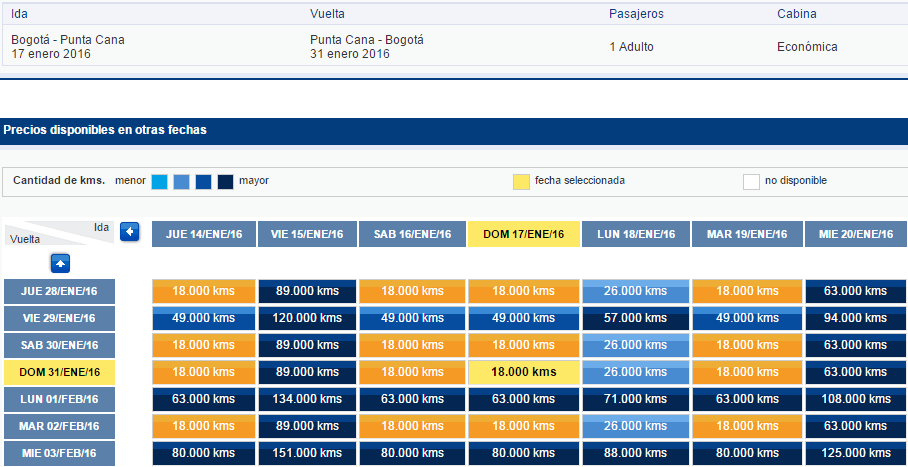Select the VIE 29/ENE/16 return row header

coord(60,318)
